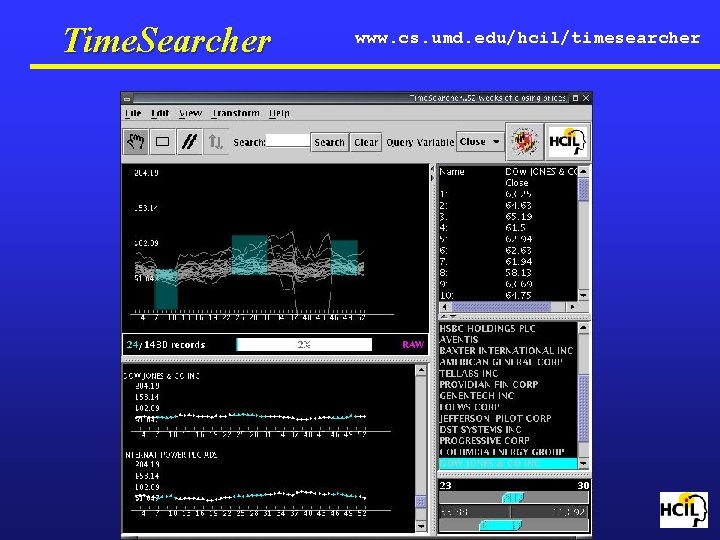Click the HCIL logo at slide corner
Image resolution: width=720 pixels, height=540 pixels.
(684, 509)
